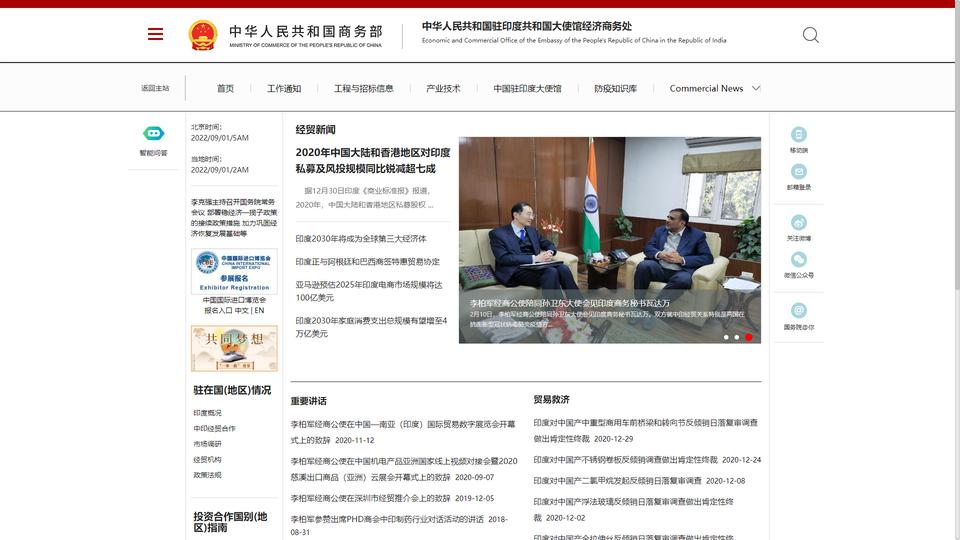Image resolution: width=960 pixels, height=540 pixels.
Task: Open the 中国驻印度大使馆 navigation item
Action: pyautogui.click(x=527, y=88)
